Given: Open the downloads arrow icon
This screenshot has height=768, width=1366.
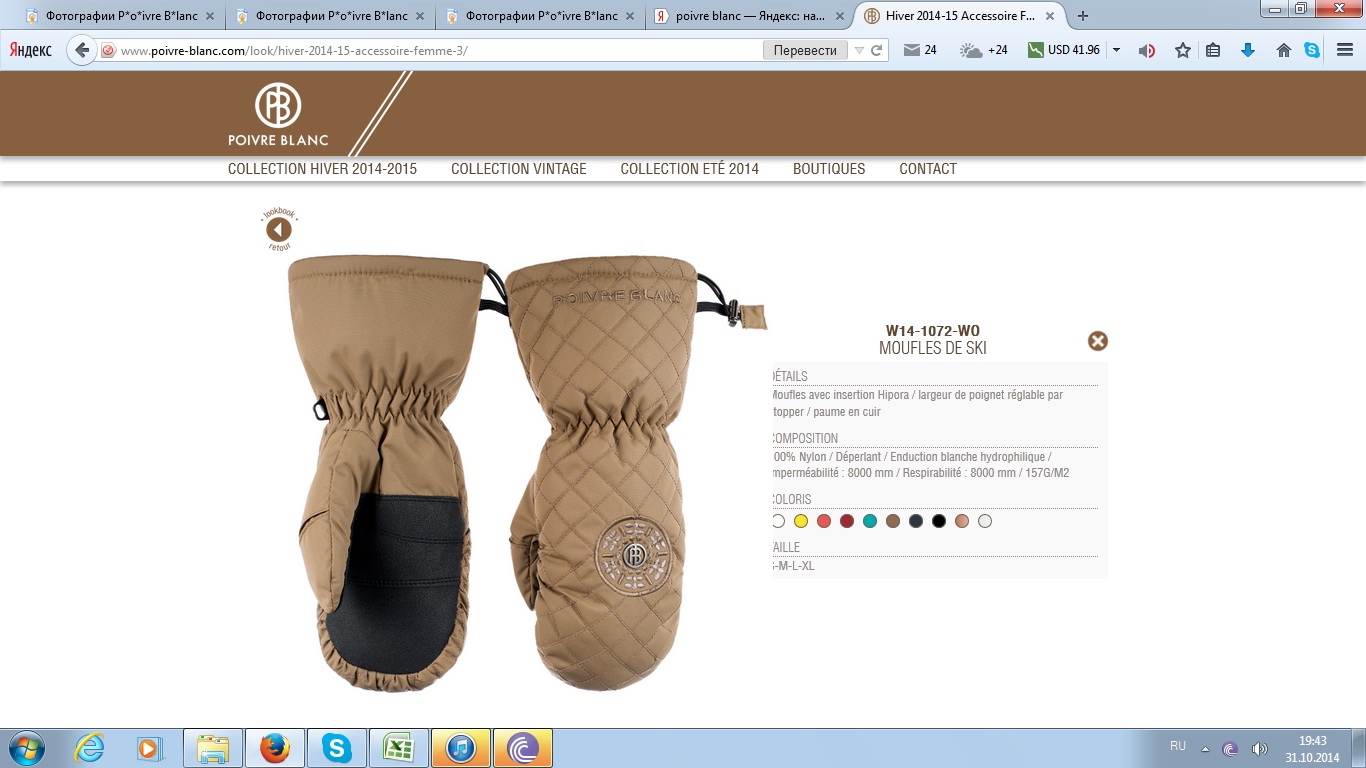Looking at the screenshot, I should tap(1248, 50).
